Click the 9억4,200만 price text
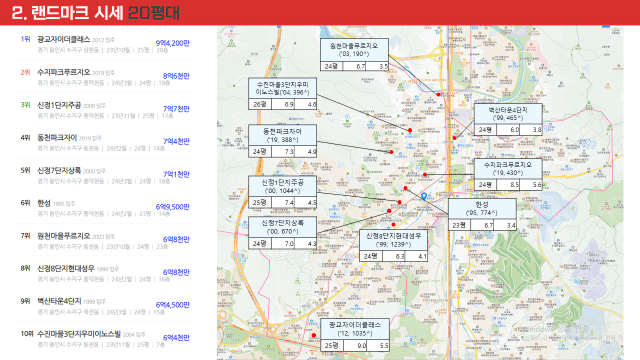 click(172, 43)
